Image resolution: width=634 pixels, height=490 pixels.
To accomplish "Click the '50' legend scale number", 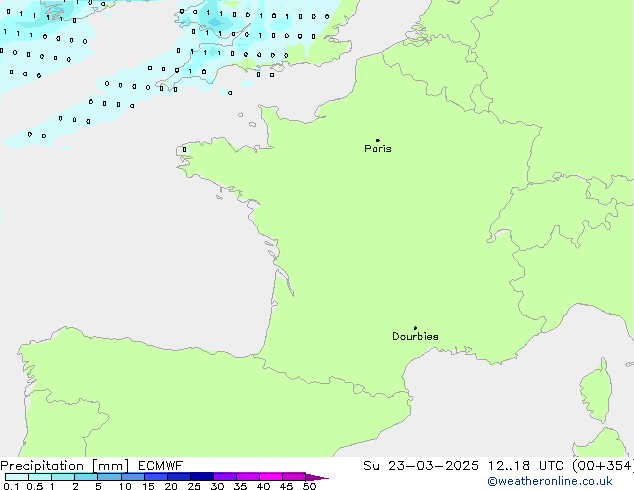I will tap(309, 486).
